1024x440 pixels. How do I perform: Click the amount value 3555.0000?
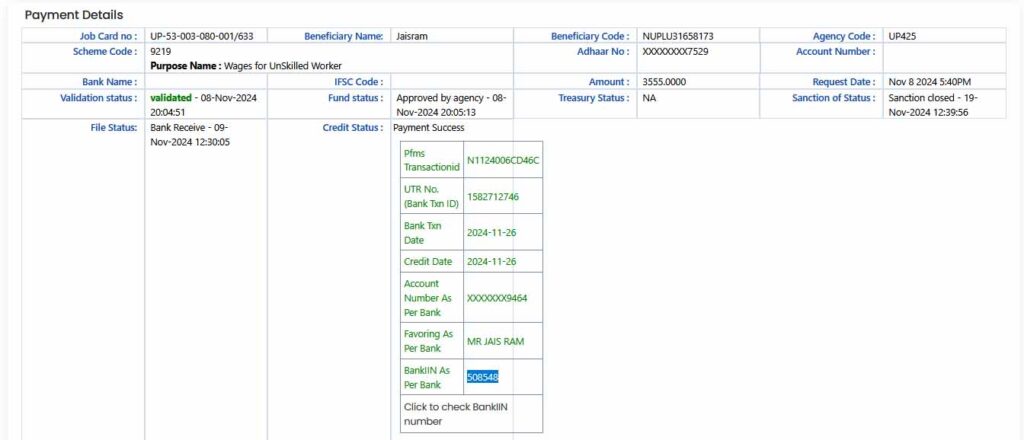point(666,82)
